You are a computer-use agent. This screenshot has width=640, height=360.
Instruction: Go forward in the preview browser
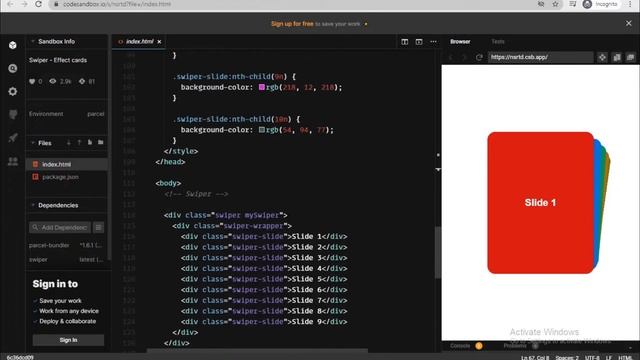click(464, 57)
